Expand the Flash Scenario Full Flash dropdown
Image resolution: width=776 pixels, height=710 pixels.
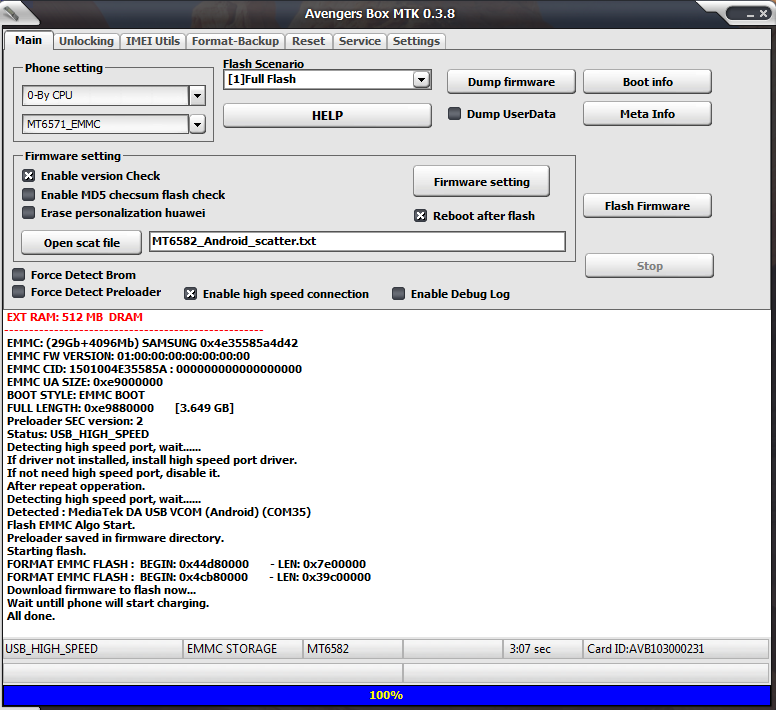421,79
